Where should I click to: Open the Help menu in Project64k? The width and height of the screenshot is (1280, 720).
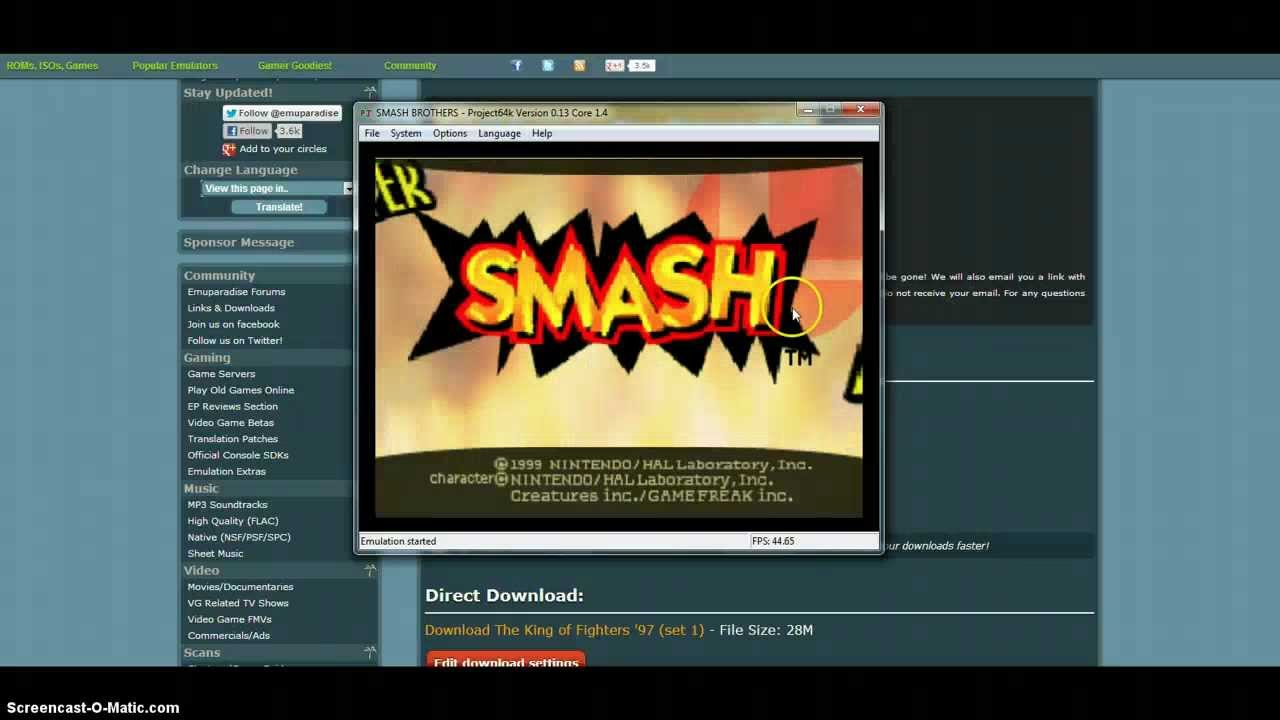[x=542, y=133]
